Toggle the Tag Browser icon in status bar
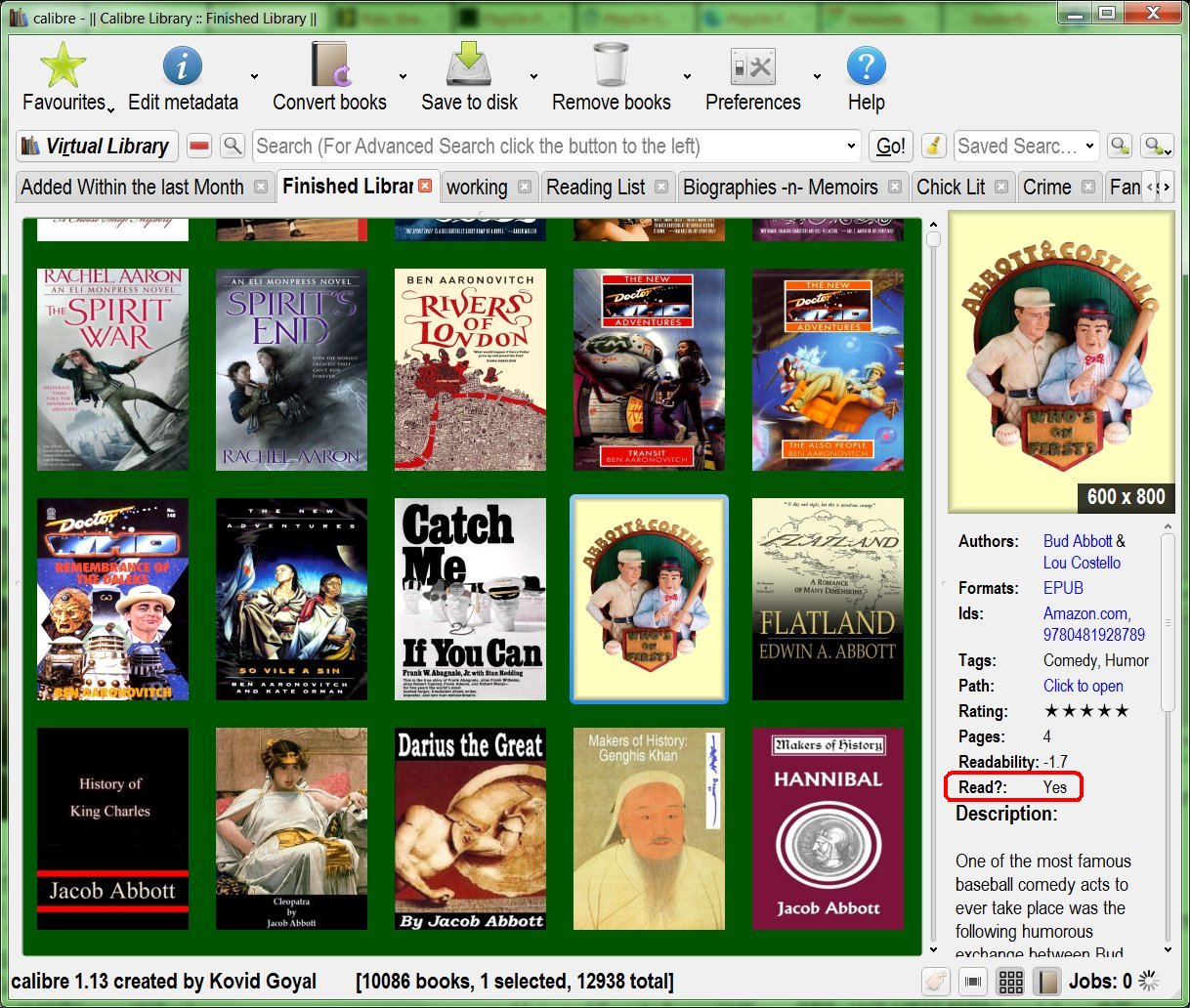The width and height of the screenshot is (1190, 1008). tap(936, 982)
